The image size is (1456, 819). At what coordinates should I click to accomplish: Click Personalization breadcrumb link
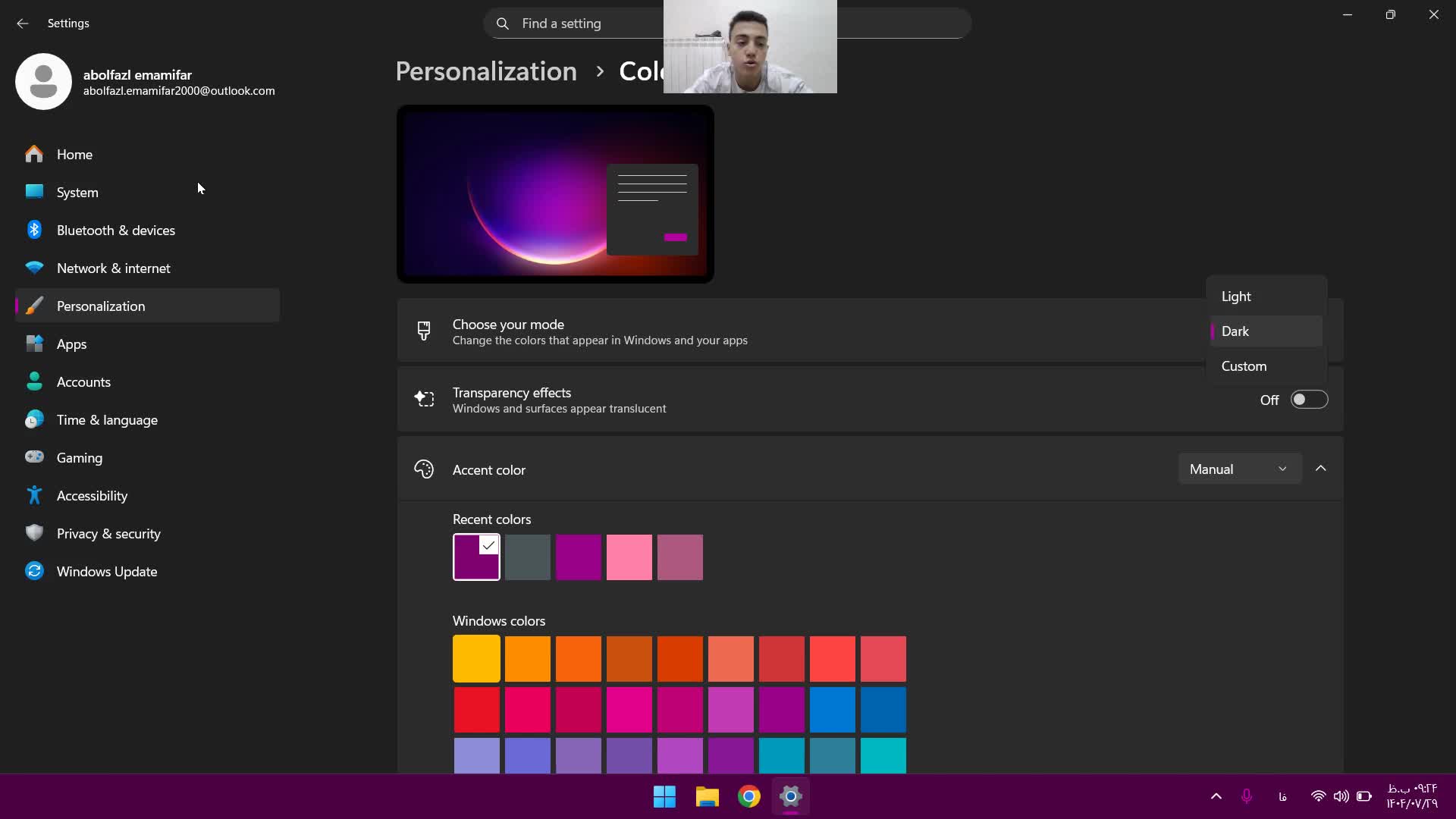click(486, 71)
